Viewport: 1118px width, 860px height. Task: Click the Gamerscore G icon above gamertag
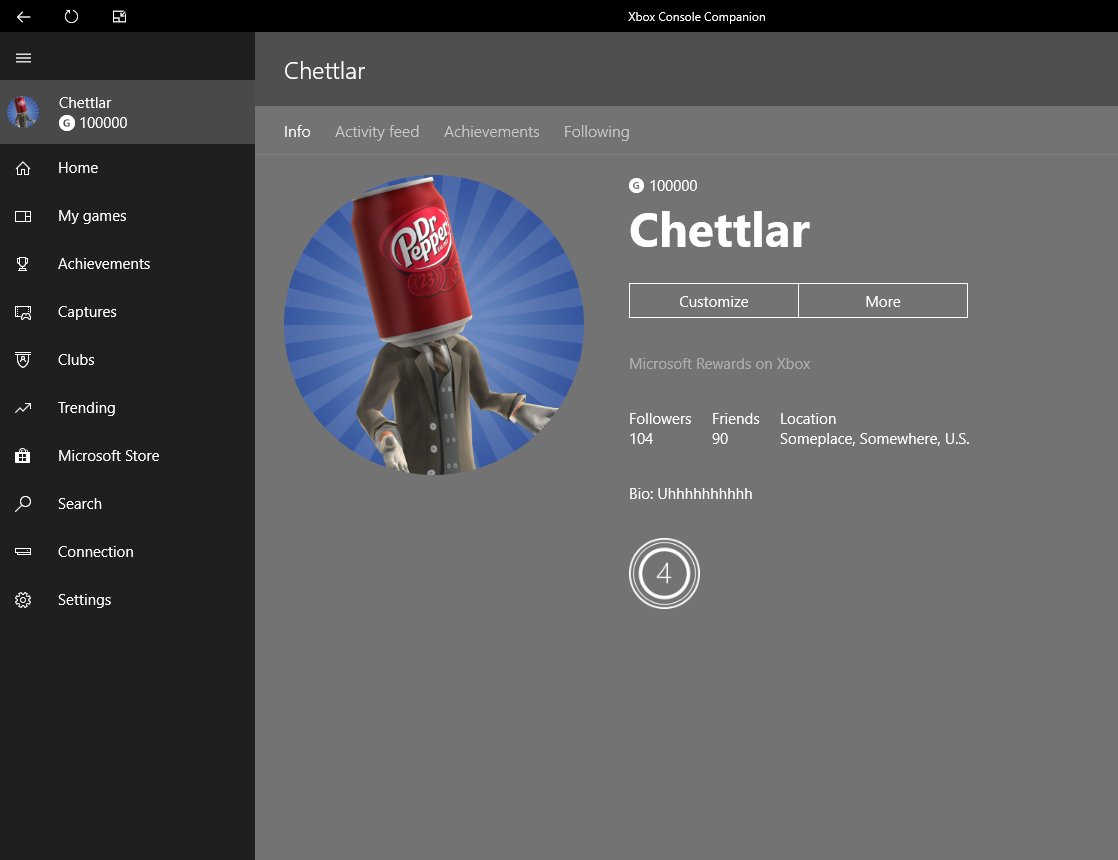tap(636, 186)
